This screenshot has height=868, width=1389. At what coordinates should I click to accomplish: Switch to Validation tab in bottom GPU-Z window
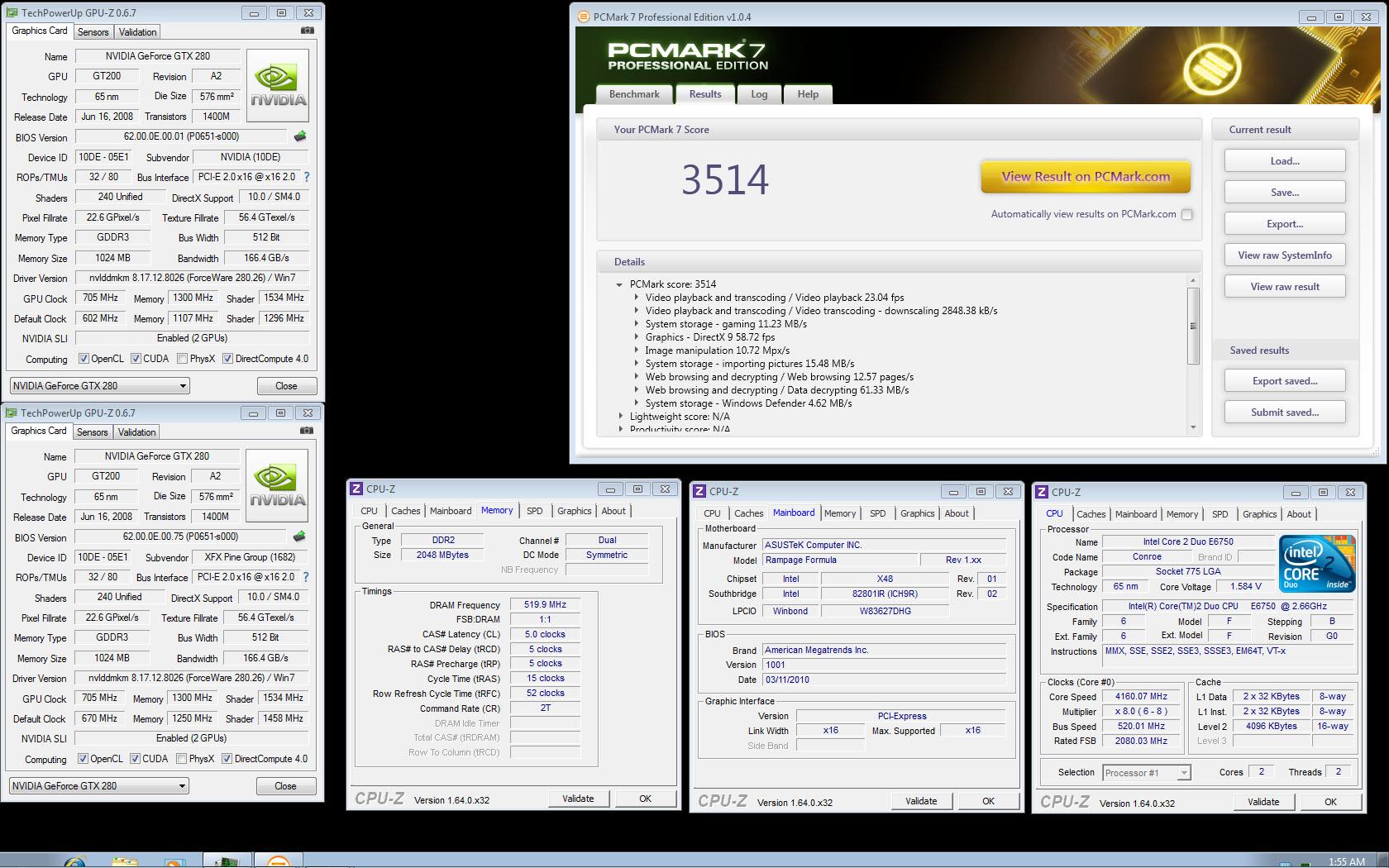pos(136,432)
